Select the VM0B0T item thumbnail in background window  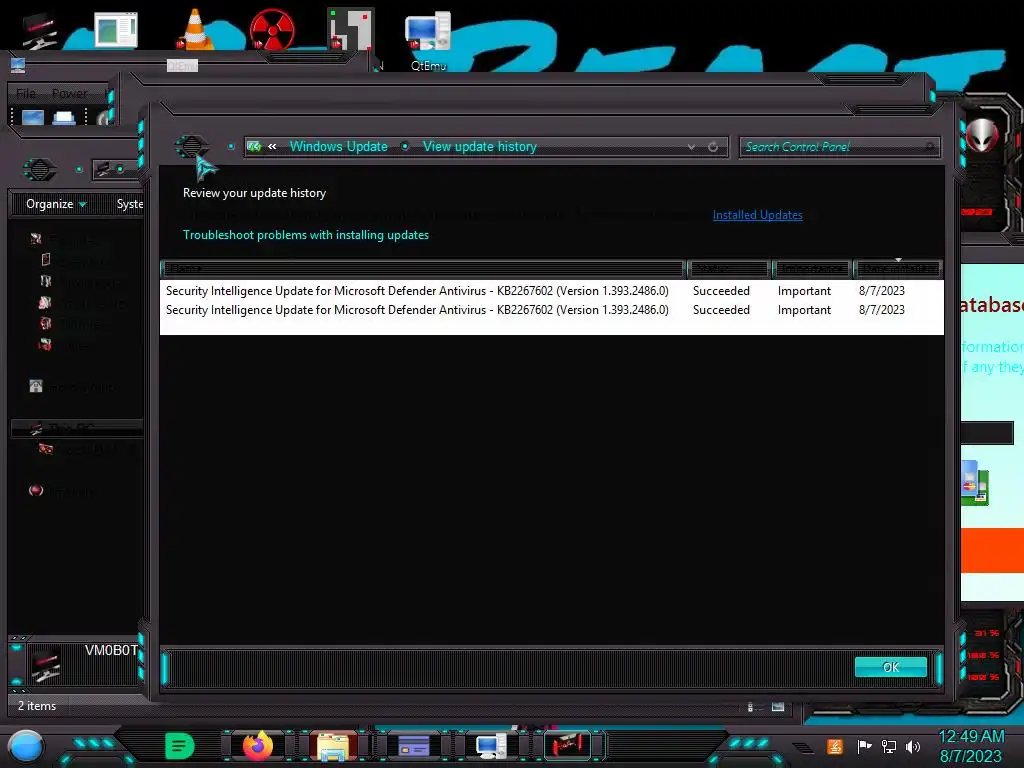45,664
